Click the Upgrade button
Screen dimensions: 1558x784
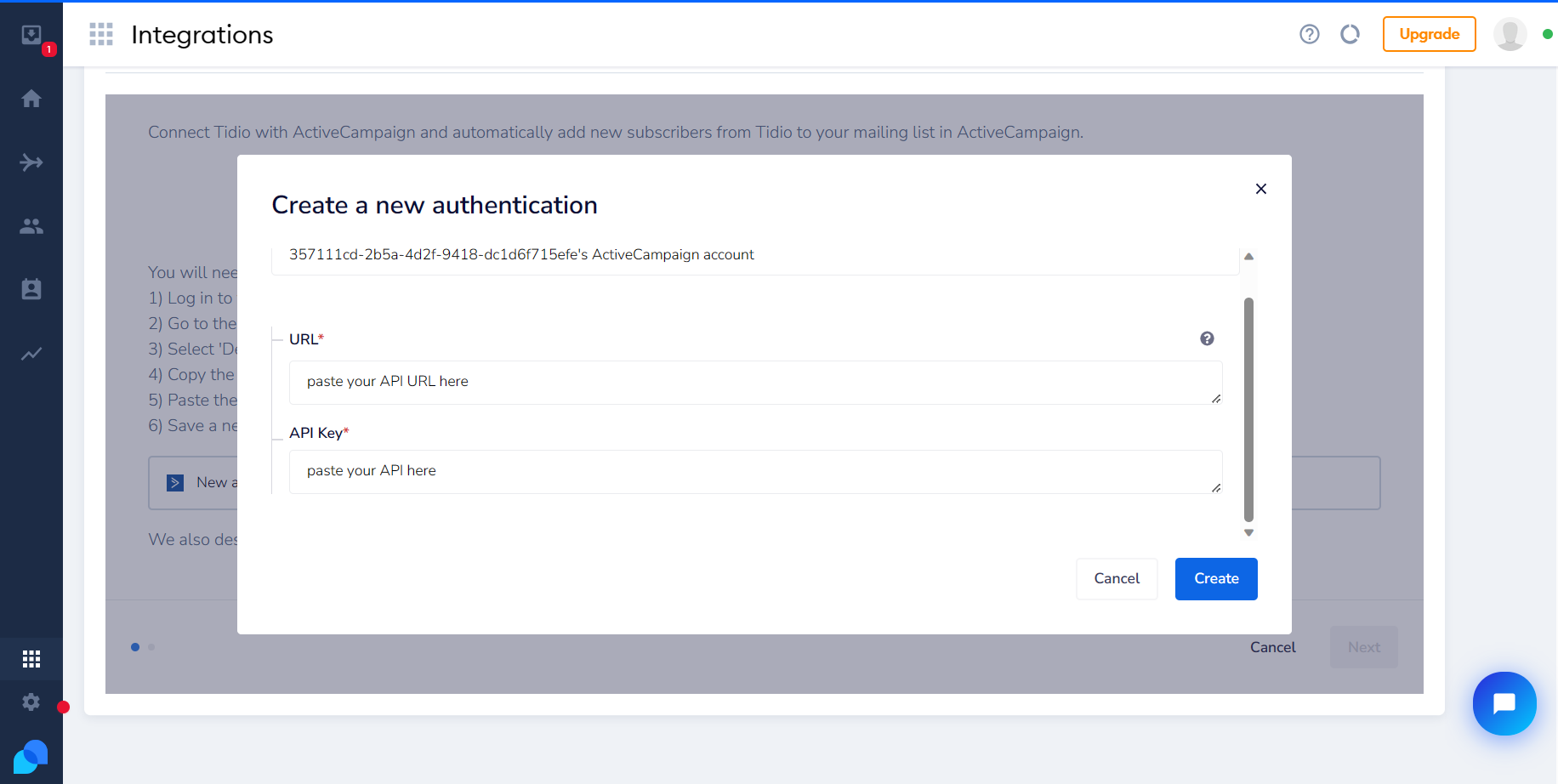tap(1430, 34)
